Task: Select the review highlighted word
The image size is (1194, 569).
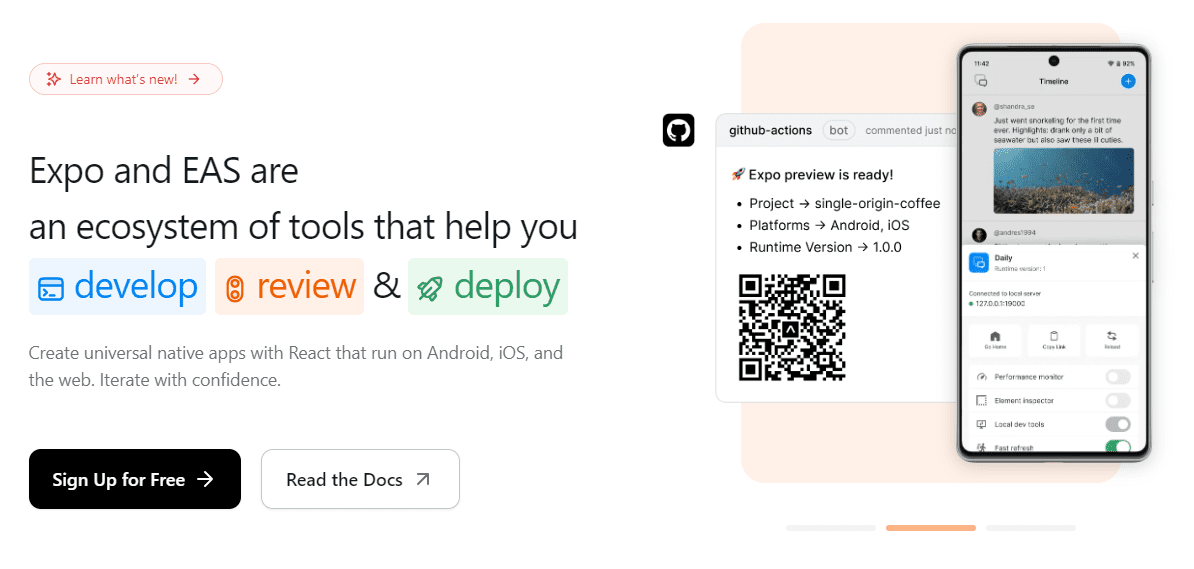Action: click(x=289, y=286)
